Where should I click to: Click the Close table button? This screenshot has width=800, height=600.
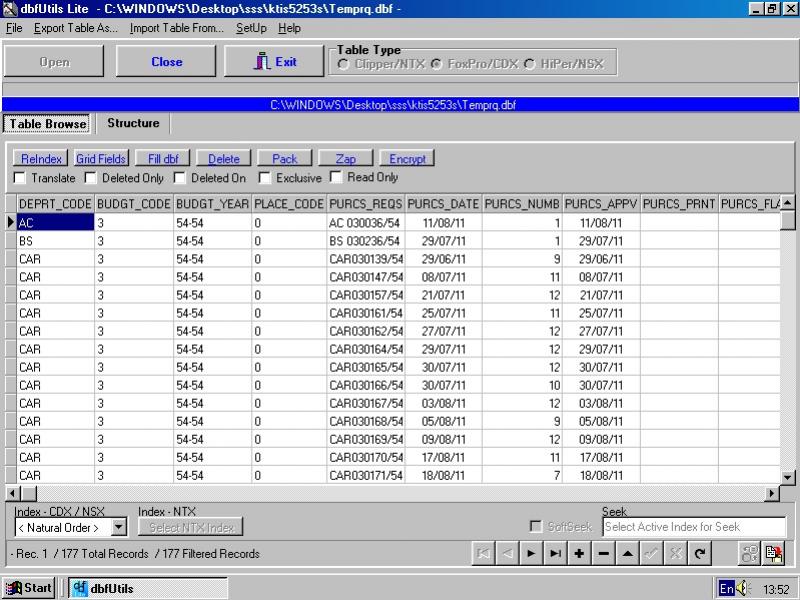pos(166,61)
